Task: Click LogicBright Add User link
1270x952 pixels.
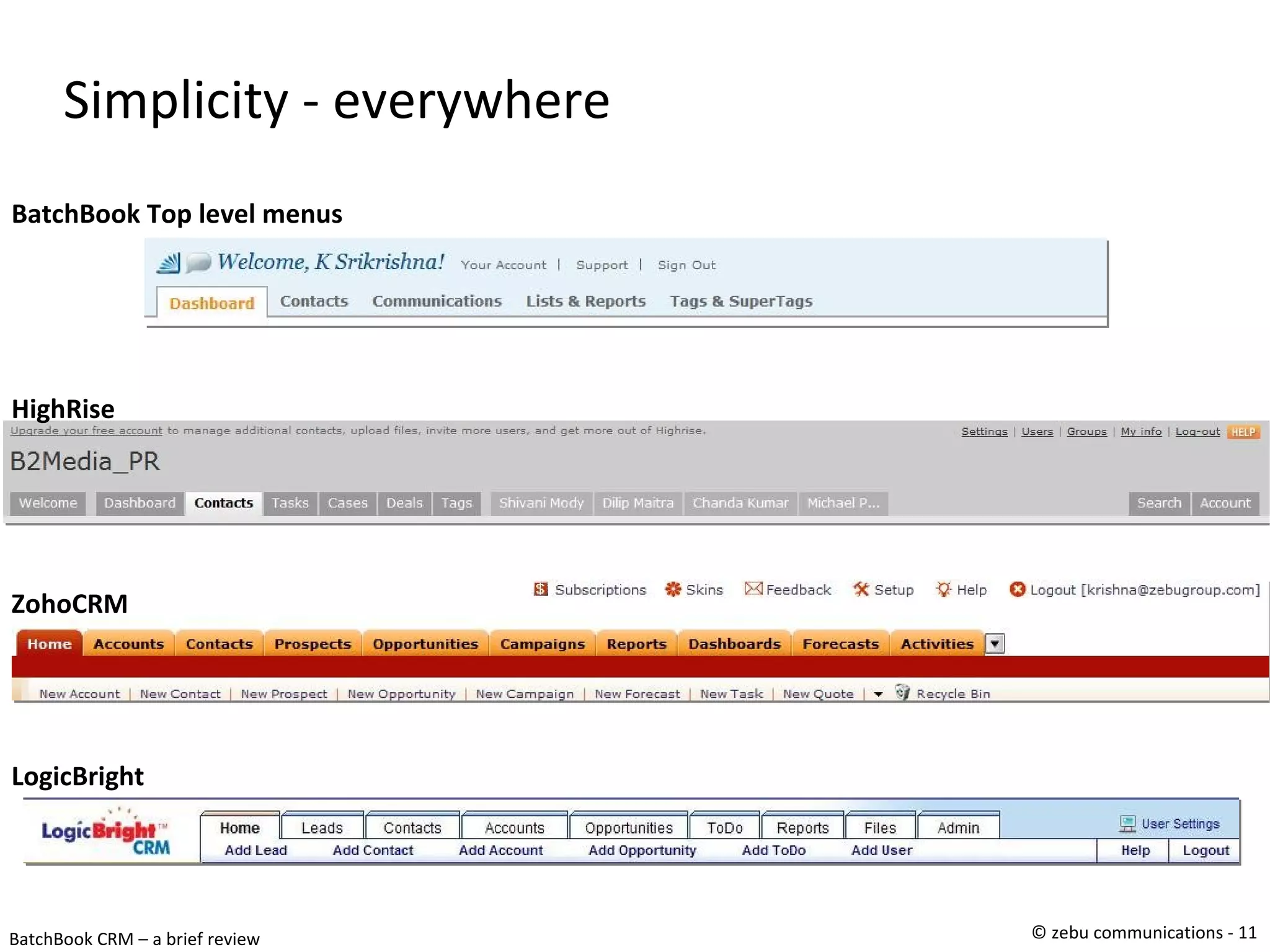Action: tap(881, 850)
